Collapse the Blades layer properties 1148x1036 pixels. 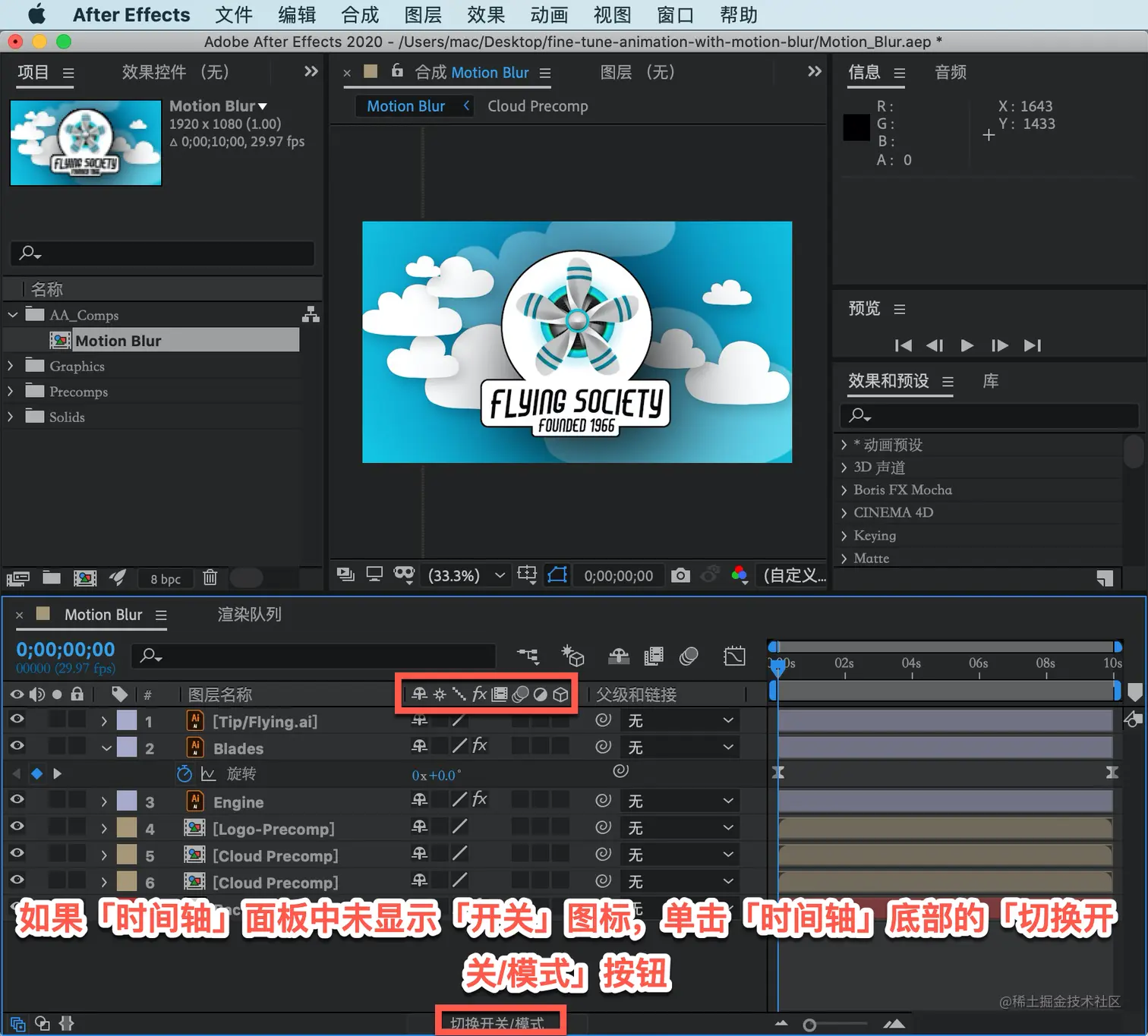[106, 748]
